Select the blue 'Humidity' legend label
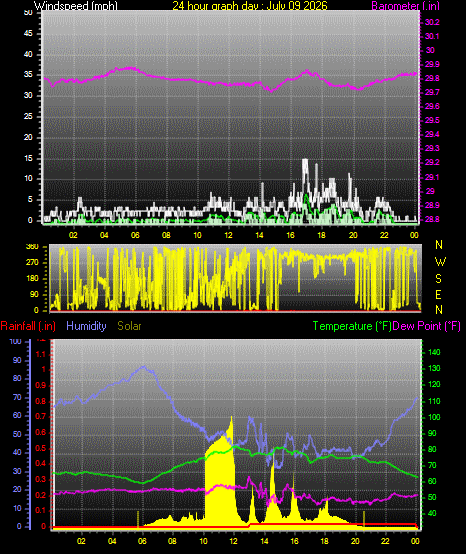 coord(86,326)
